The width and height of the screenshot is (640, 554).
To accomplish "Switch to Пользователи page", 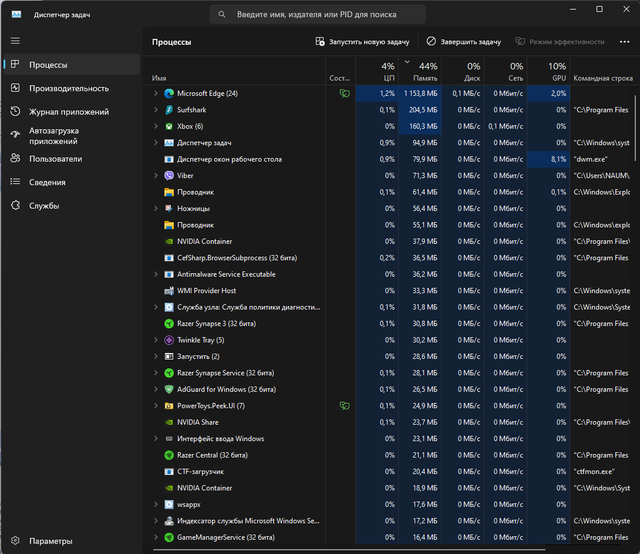I will (x=72, y=159).
